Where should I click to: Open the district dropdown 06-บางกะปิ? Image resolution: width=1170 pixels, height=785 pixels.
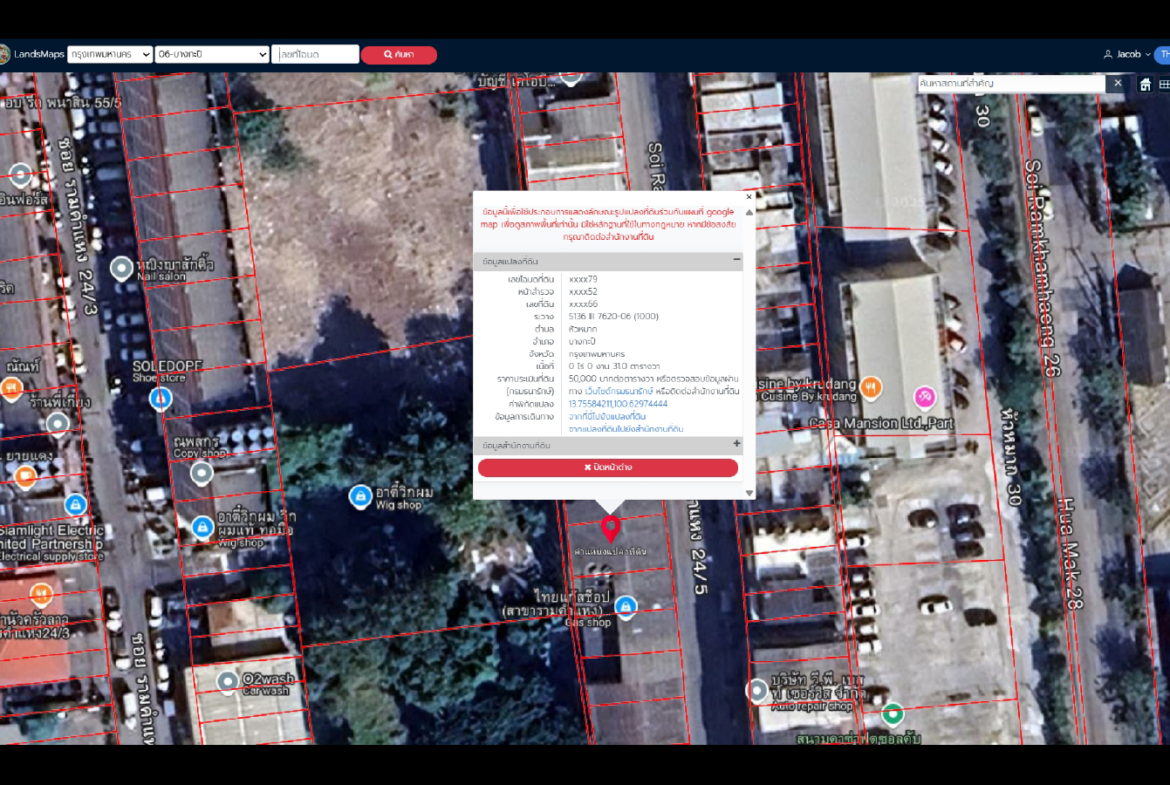coord(212,54)
